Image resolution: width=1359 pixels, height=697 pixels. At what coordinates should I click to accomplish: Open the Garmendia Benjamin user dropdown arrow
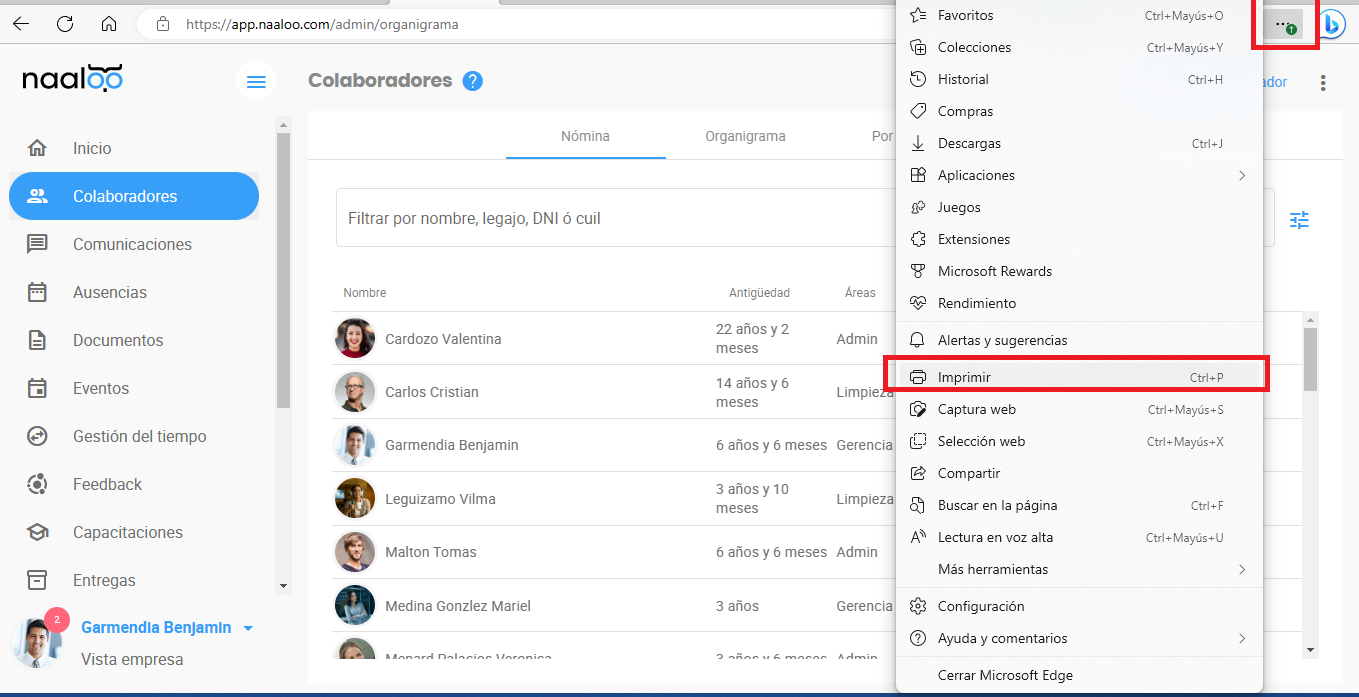tap(248, 628)
